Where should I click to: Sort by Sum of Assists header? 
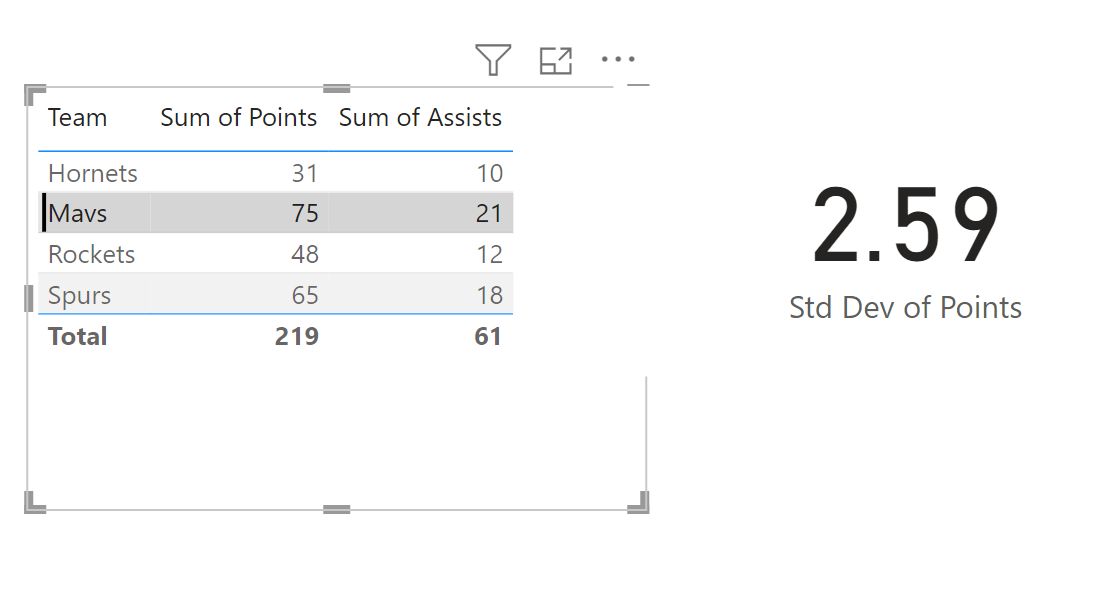coord(420,117)
